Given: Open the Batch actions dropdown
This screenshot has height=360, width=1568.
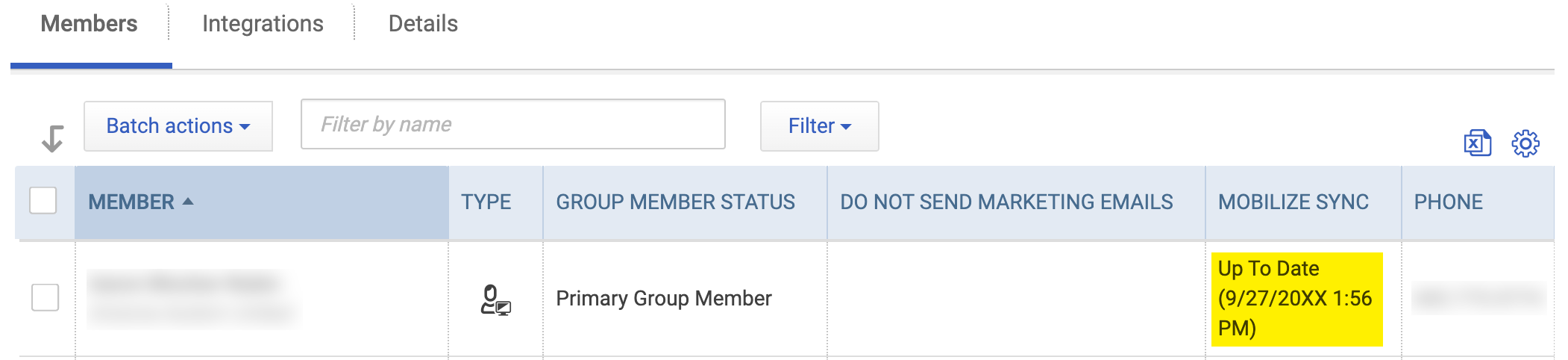Looking at the screenshot, I should (178, 126).
